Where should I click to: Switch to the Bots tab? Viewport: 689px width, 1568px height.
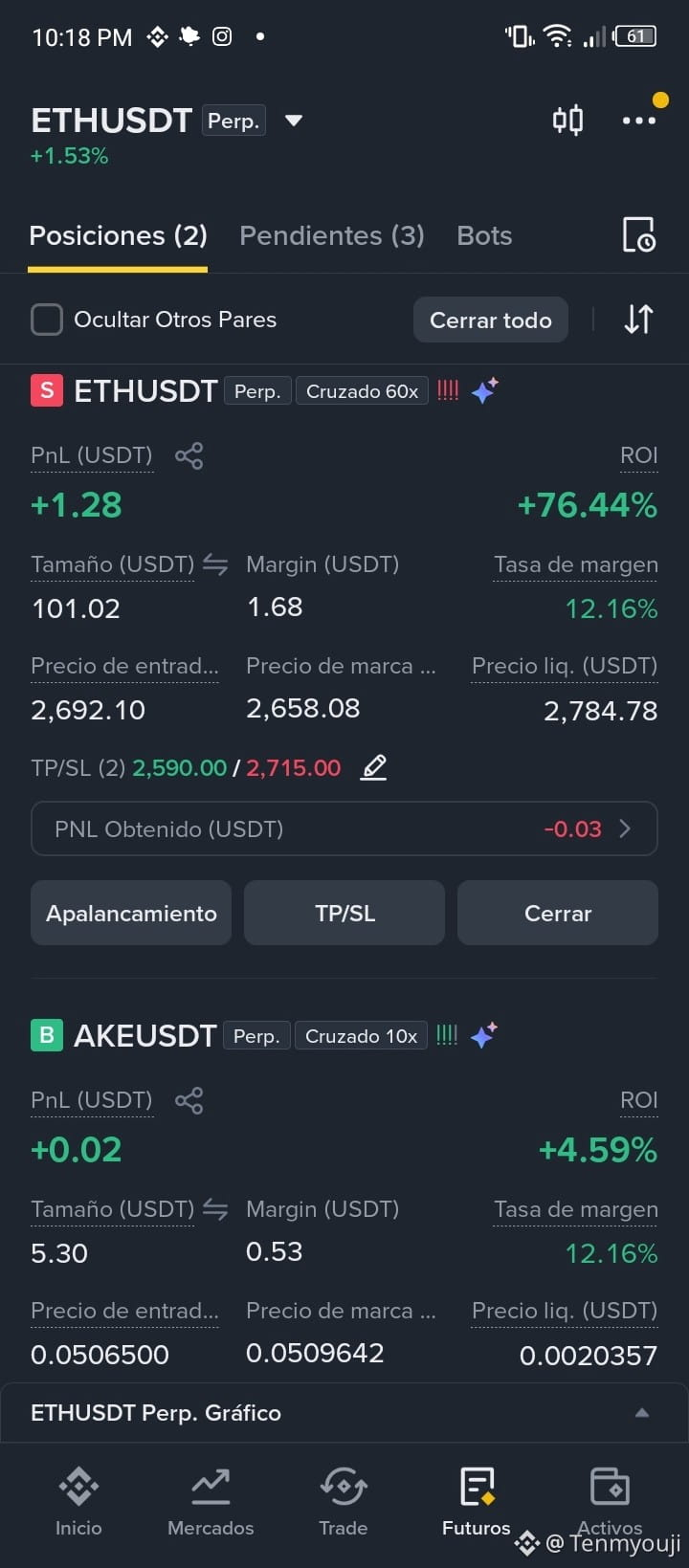point(484,235)
